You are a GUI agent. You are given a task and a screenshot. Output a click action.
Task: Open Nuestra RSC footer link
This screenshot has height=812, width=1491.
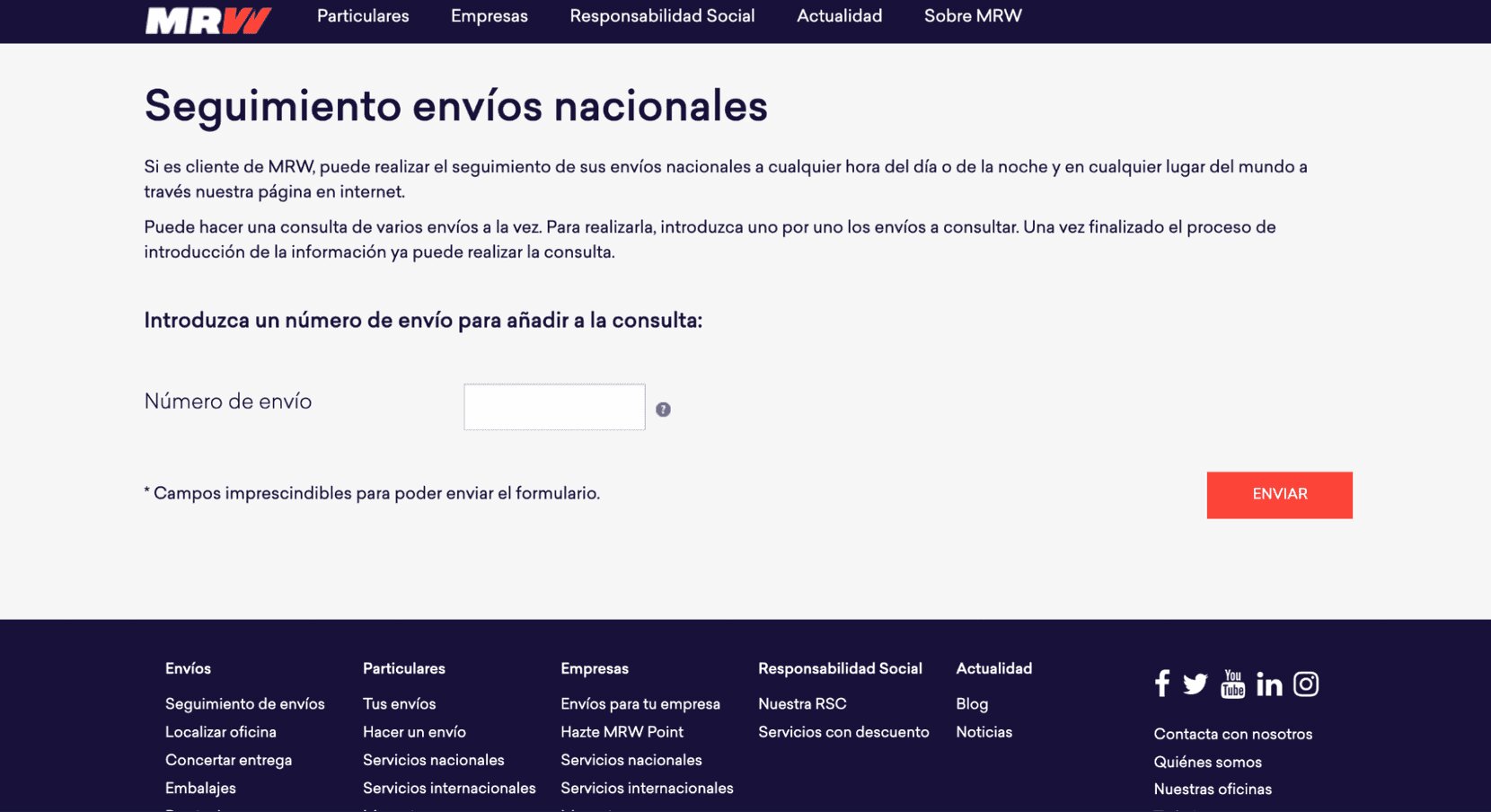802,704
